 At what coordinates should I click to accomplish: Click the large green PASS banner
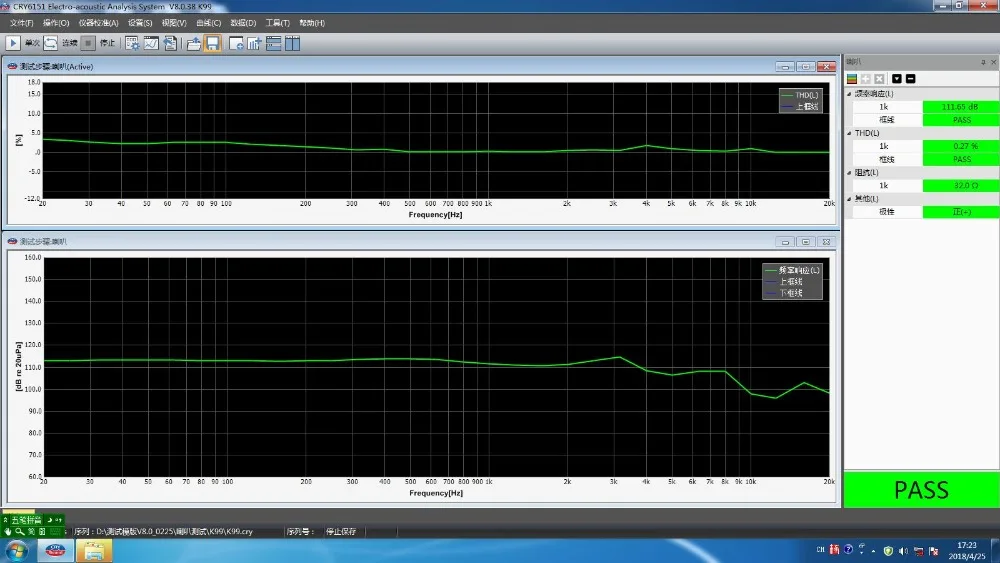(x=922, y=490)
